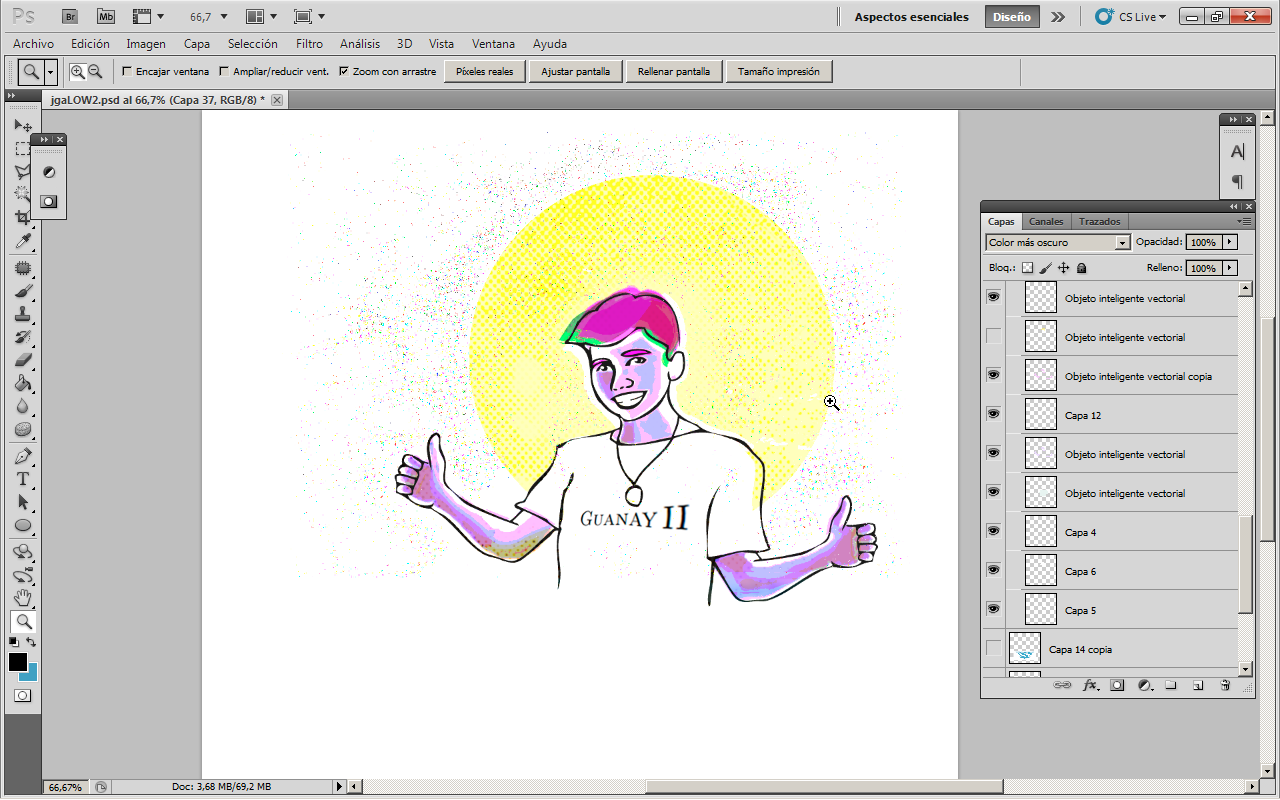Select the Move tool

pyautogui.click(x=22, y=126)
